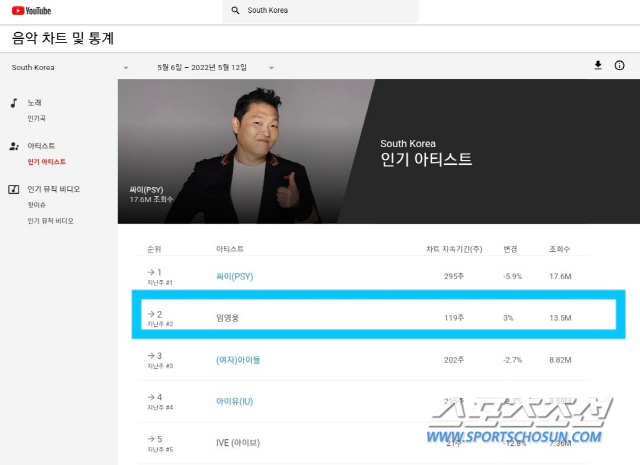The image size is (640, 465).
Task: Click the 인기 뮤직 비디오 icon
Action: pyautogui.click(x=14, y=189)
